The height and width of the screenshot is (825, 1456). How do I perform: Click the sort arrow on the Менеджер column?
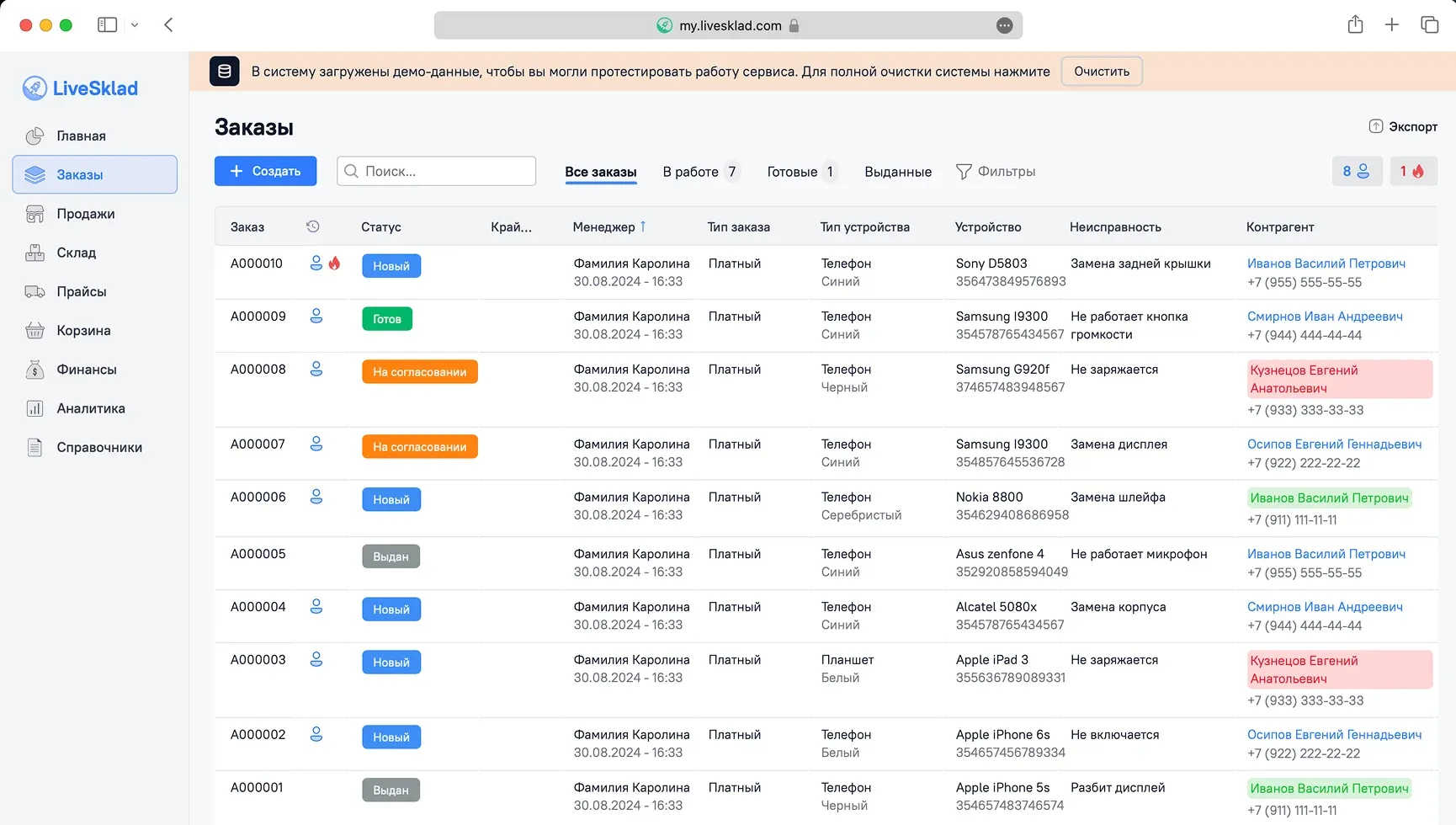643,226
